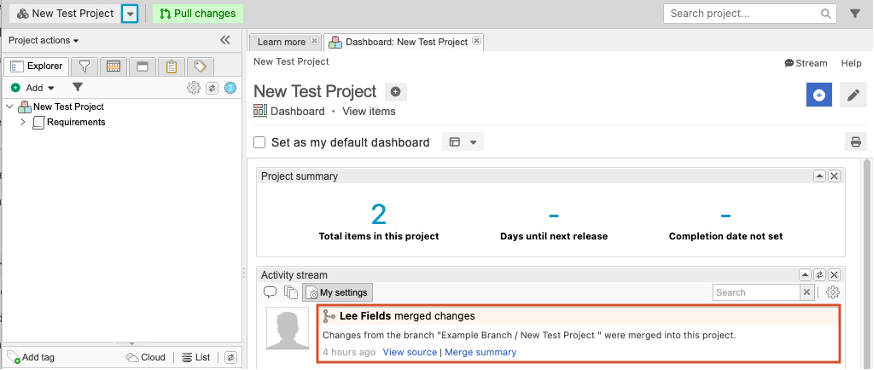Screen dimensions: 874x370
Task: Open the Add dropdown in the explorer
Action: (33, 87)
